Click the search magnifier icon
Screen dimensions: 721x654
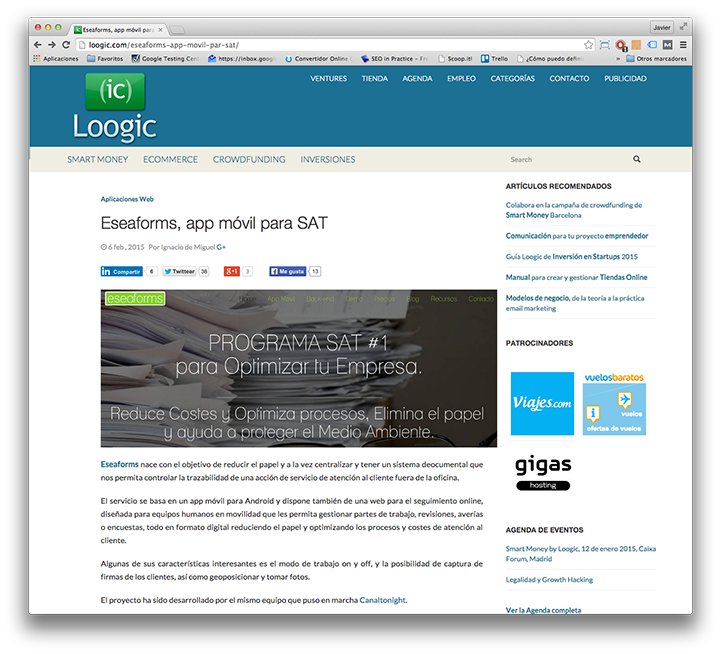[x=636, y=159]
